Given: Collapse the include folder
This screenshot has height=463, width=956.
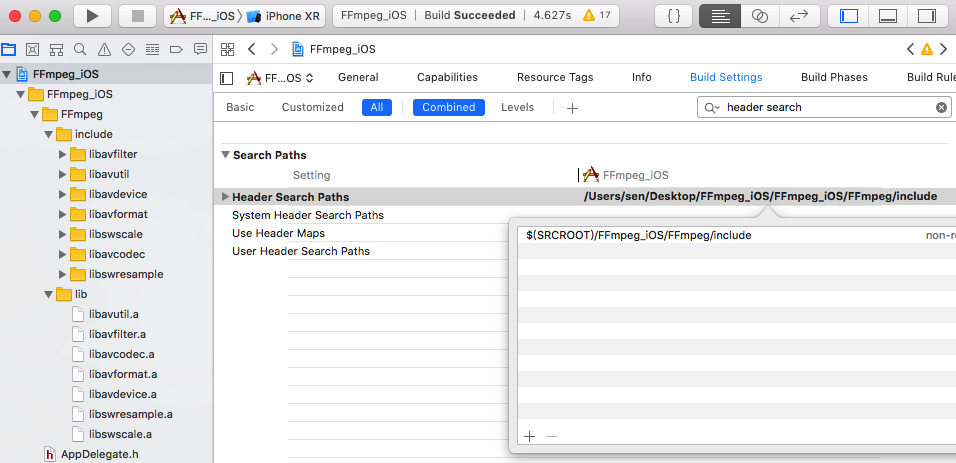Looking at the screenshot, I should coord(48,134).
